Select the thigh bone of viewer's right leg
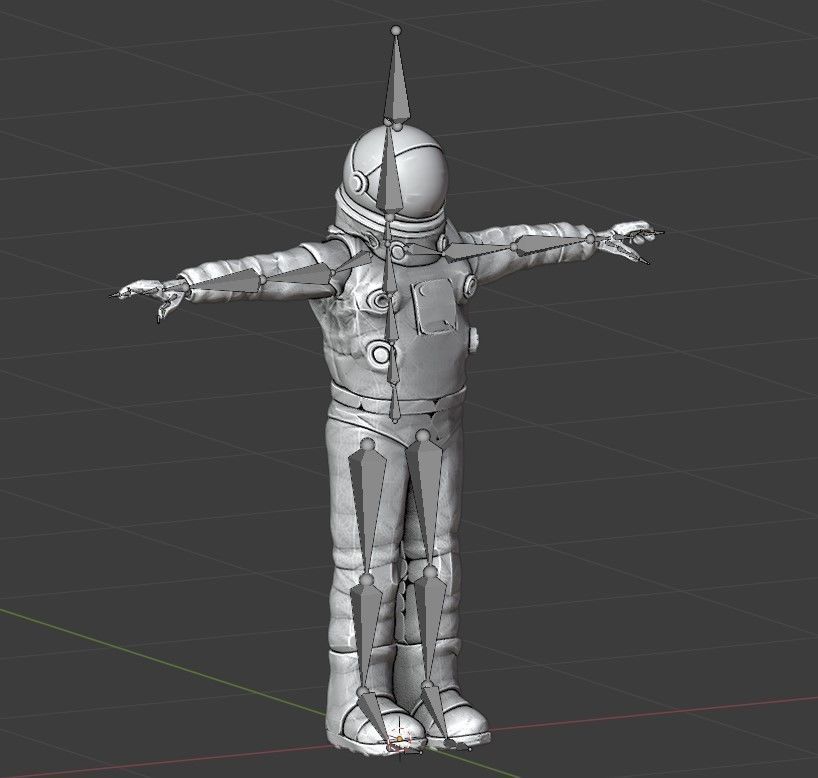The height and width of the screenshot is (778, 818). pos(426,499)
